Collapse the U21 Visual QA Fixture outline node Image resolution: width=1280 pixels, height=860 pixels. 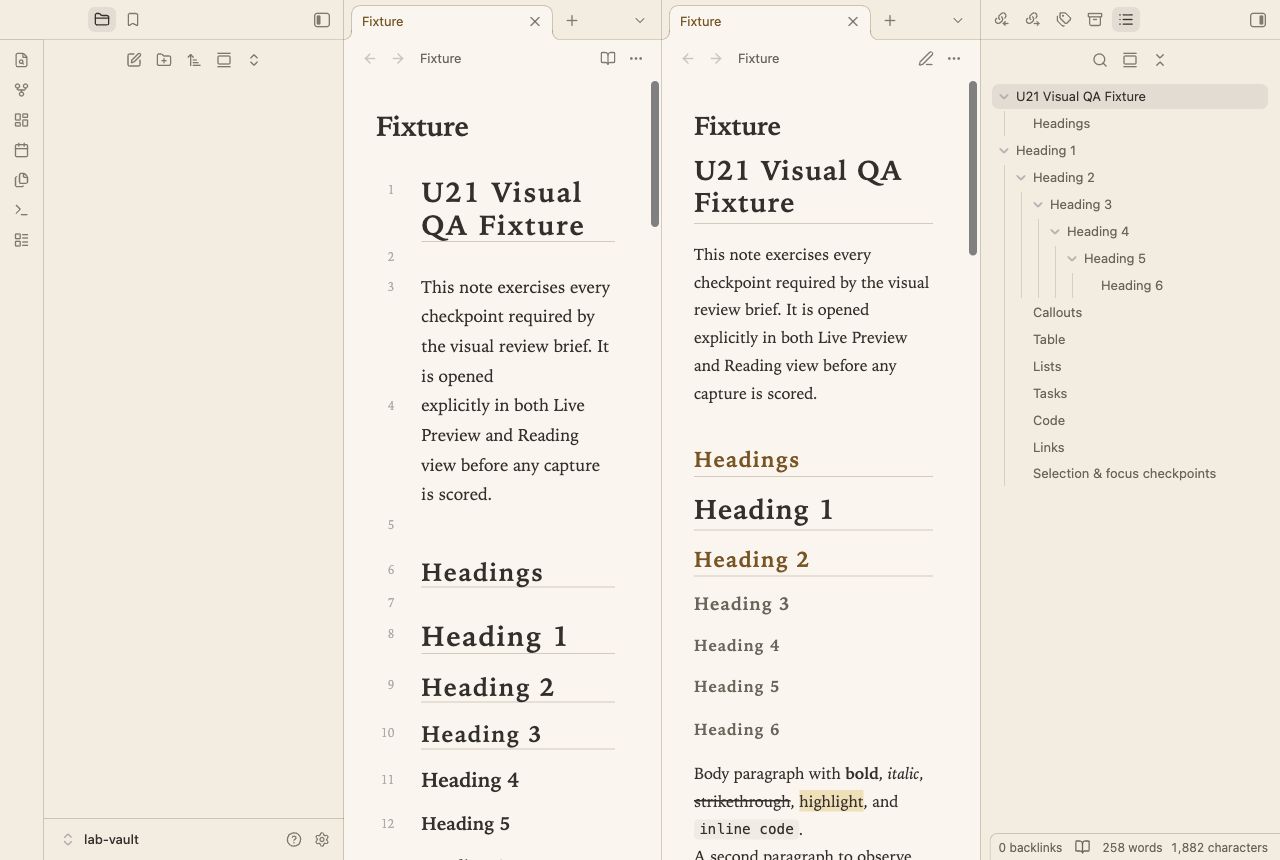tap(1004, 97)
